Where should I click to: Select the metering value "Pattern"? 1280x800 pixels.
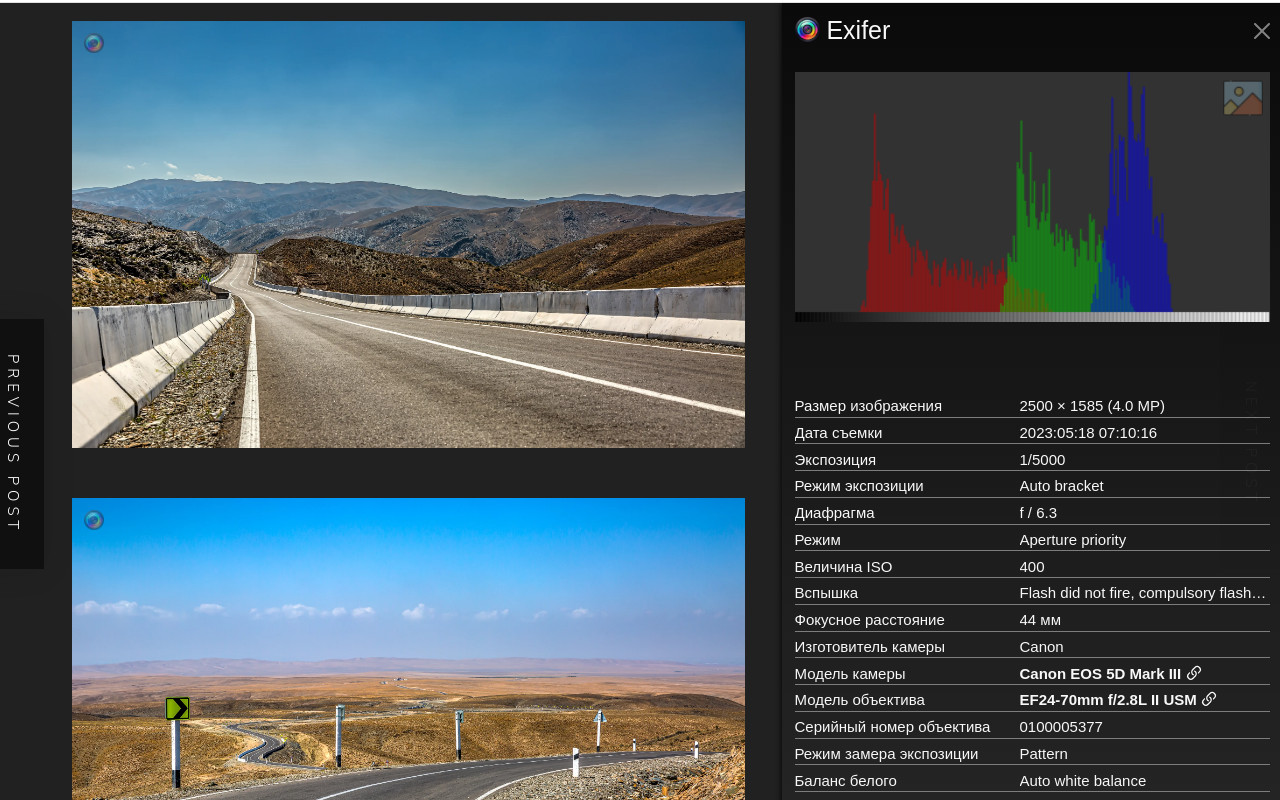click(1043, 754)
